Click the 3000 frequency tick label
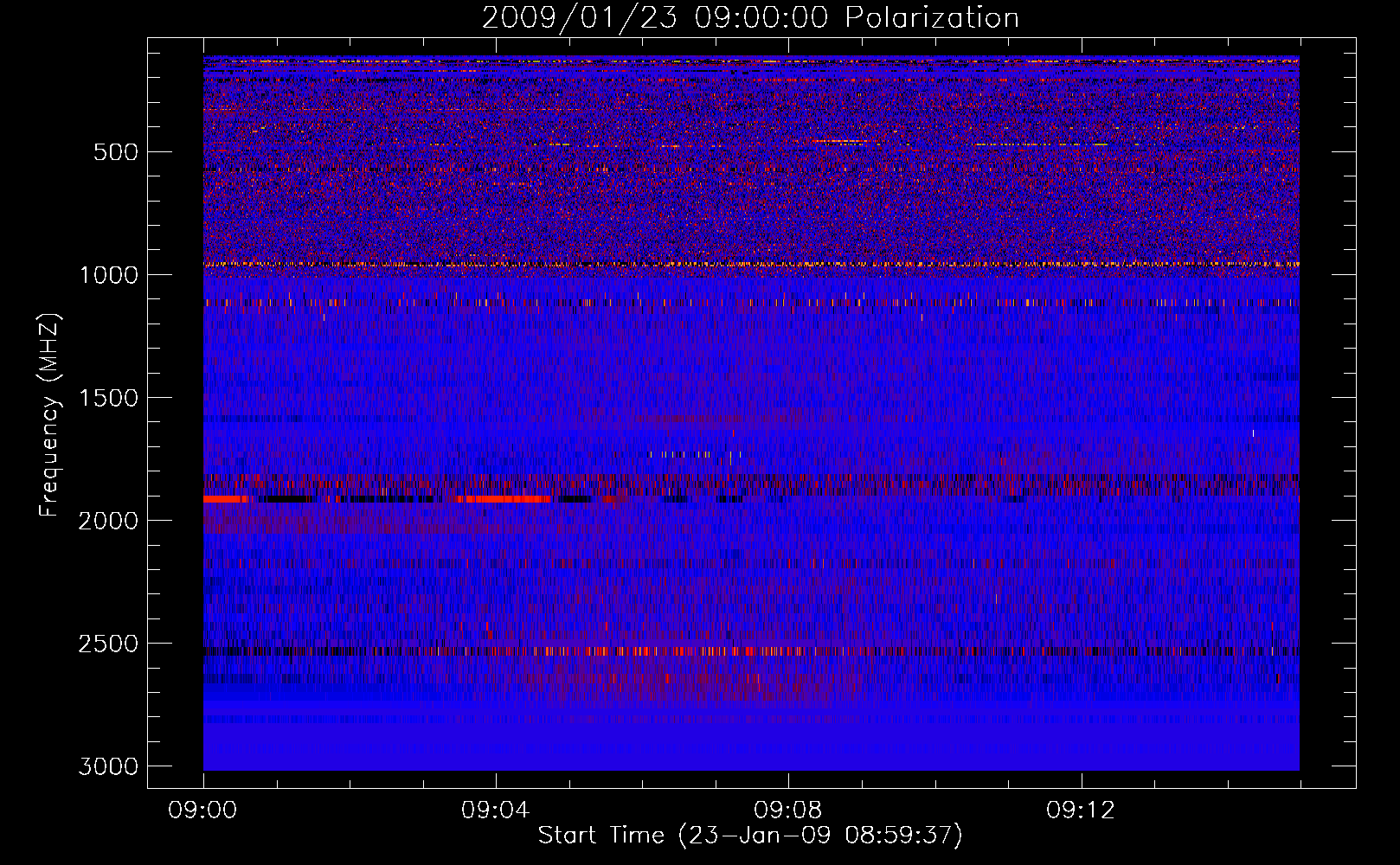Image resolution: width=1400 pixels, height=865 pixels. tap(108, 766)
